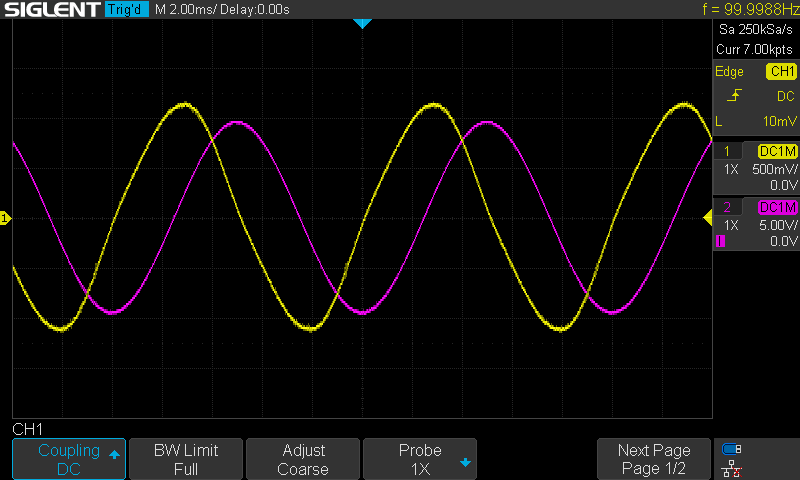
Task: Click the Trig'd status indicator
Action: pos(127,9)
